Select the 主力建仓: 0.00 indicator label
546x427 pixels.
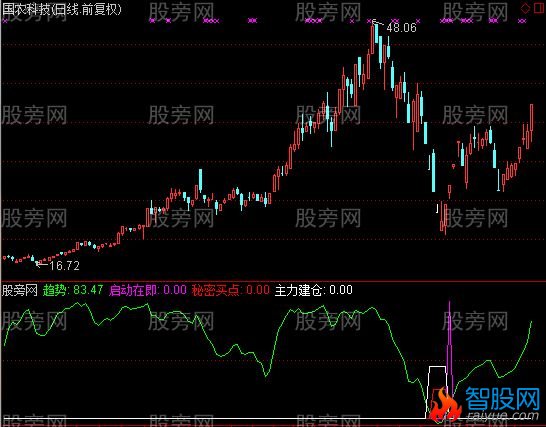[313, 290]
